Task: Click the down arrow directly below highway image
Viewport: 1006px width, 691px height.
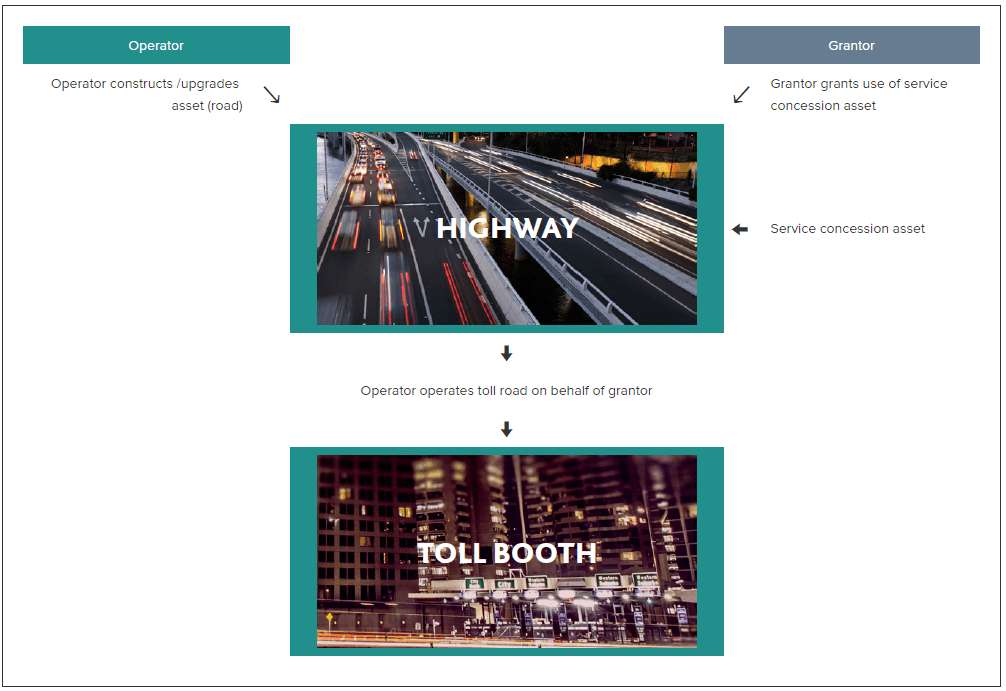Action: [x=506, y=353]
